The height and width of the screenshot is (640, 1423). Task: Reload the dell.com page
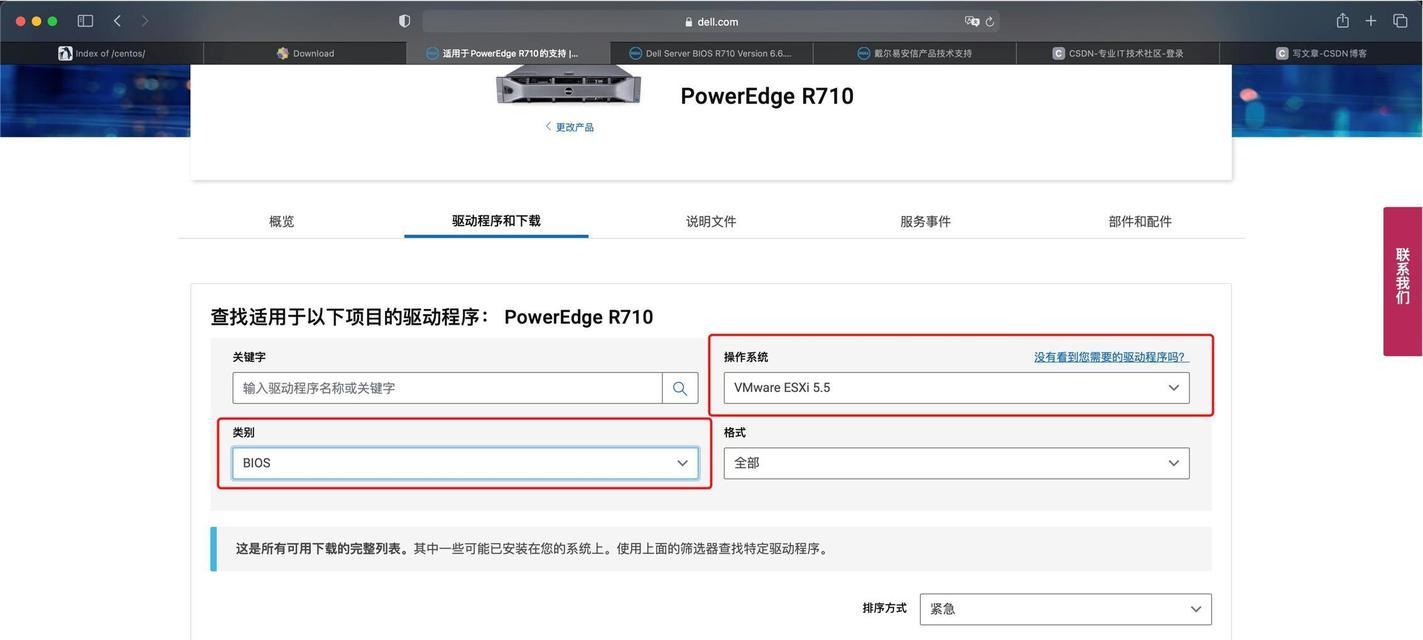[990, 21]
